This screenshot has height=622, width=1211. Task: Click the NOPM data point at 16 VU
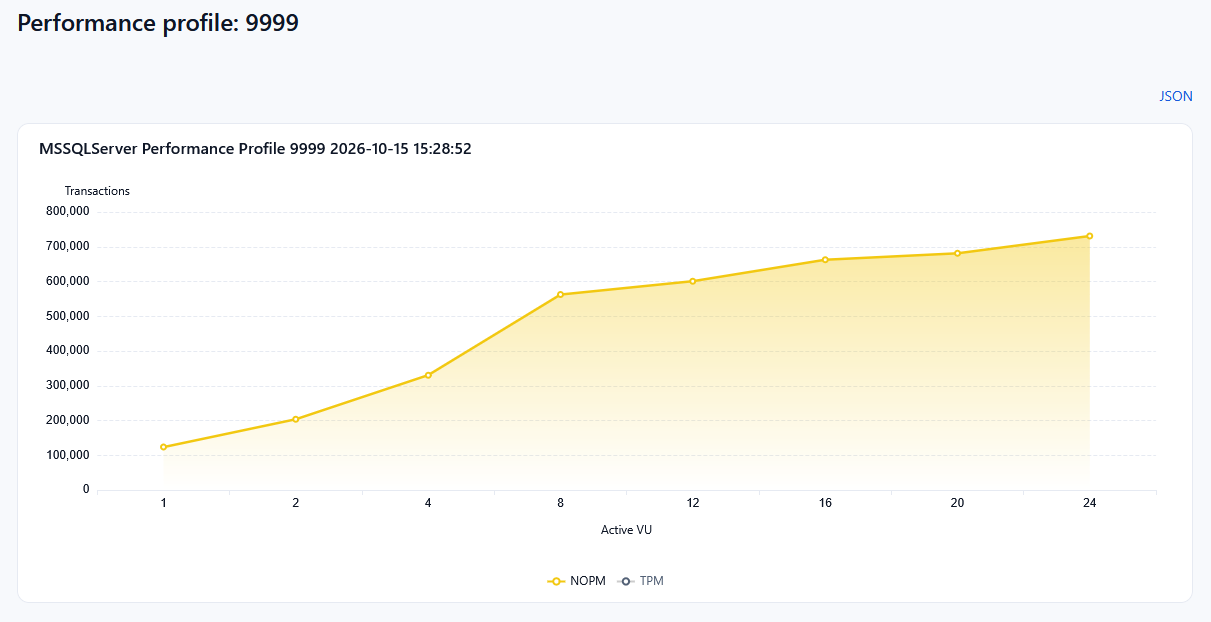pos(825,260)
